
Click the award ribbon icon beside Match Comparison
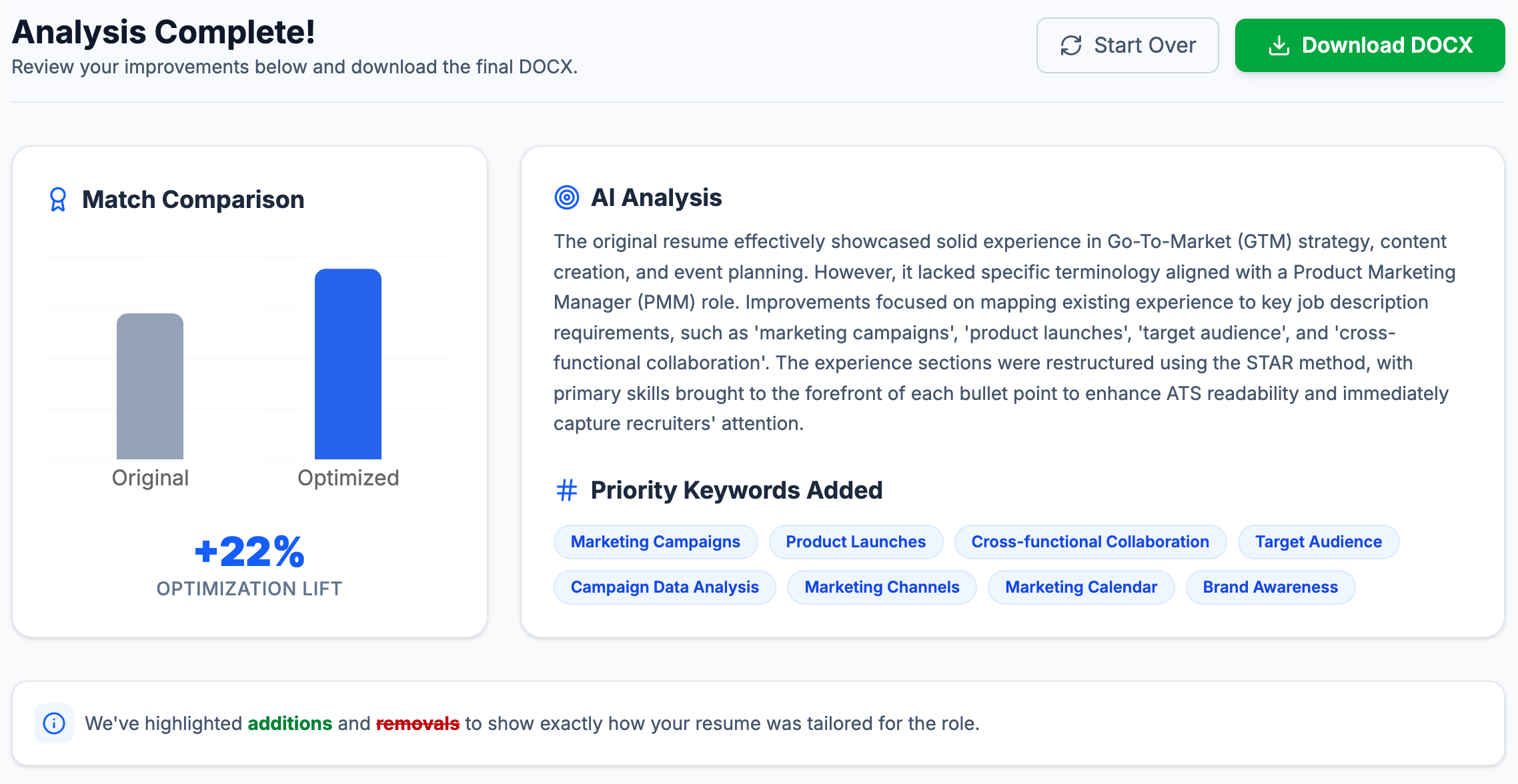pyautogui.click(x=58, y=199)
